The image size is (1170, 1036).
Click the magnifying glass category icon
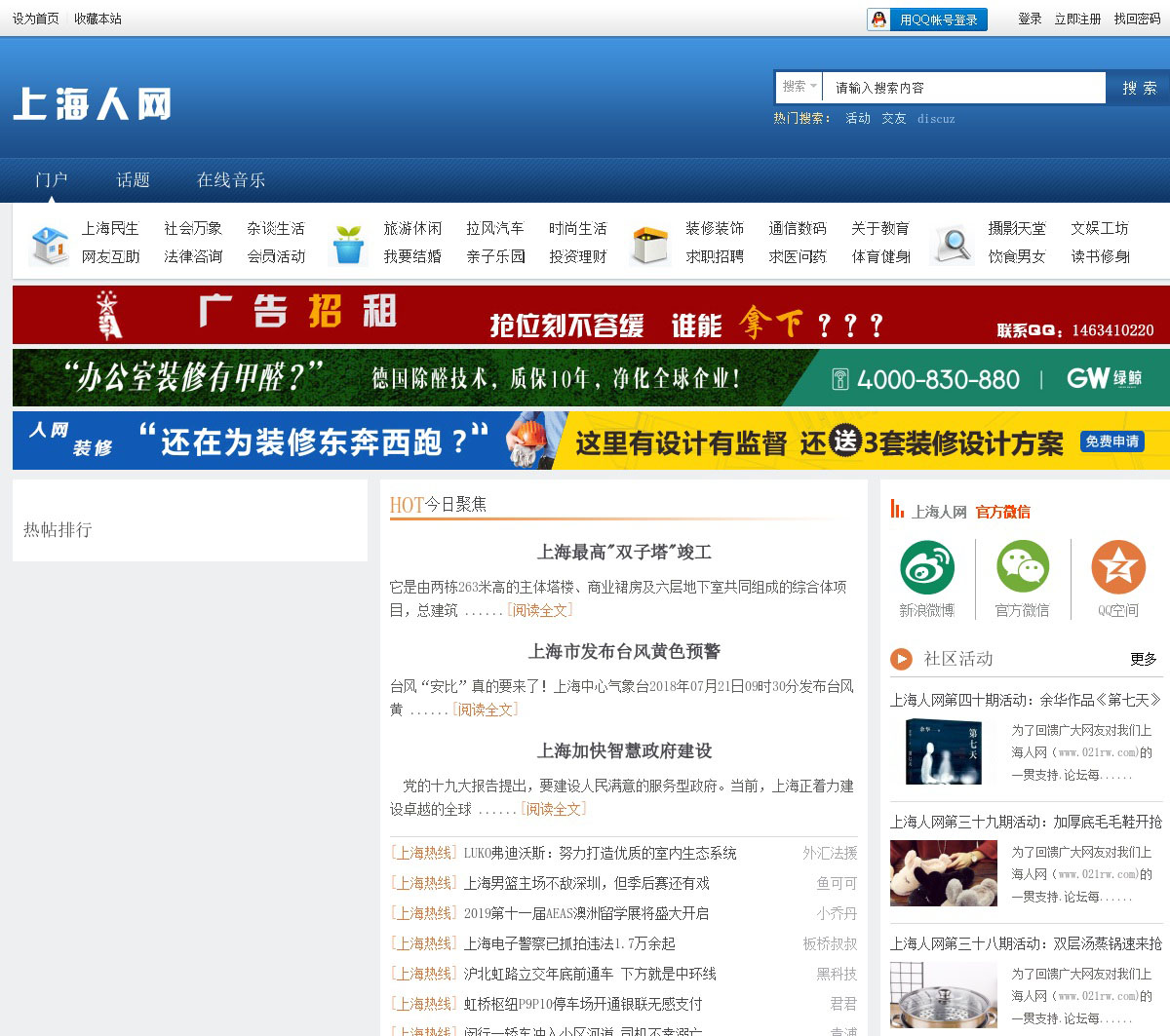(x=953, y=245)
